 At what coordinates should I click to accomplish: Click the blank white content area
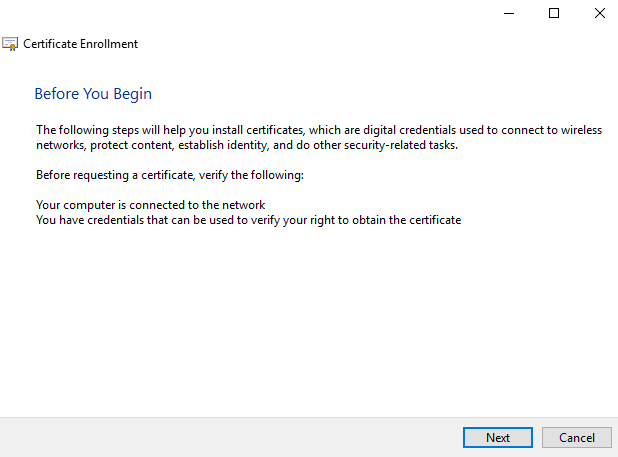coord(300,320)
